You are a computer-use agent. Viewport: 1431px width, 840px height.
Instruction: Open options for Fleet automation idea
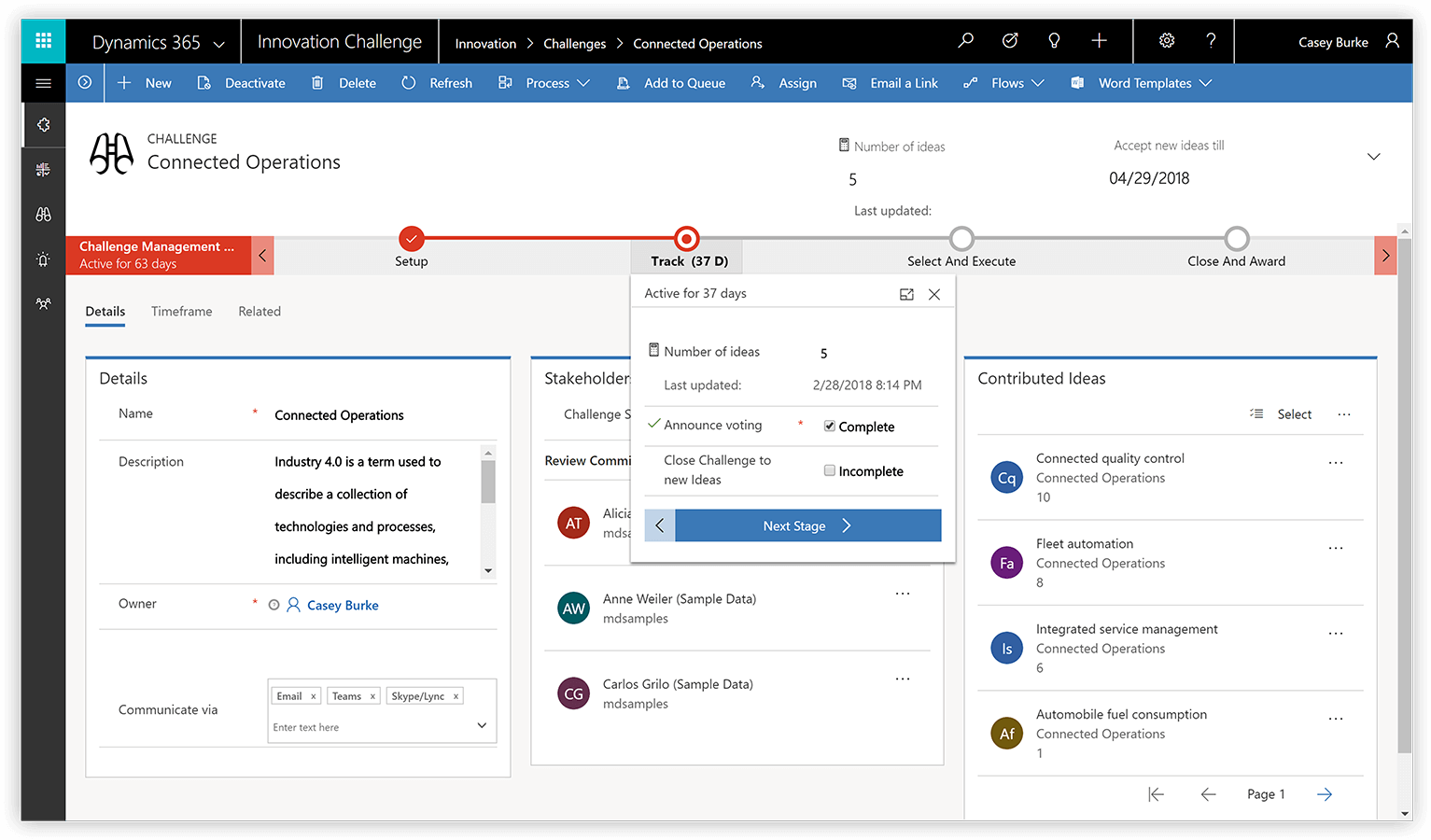[1336, 549]
